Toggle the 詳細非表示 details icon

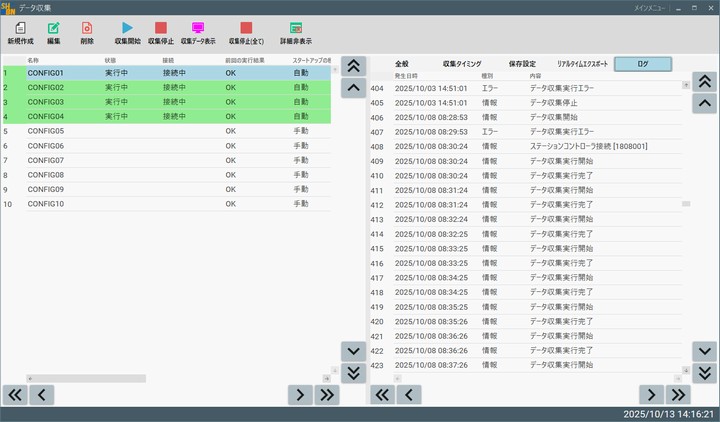pyautogui.click(x=295, y=28)
